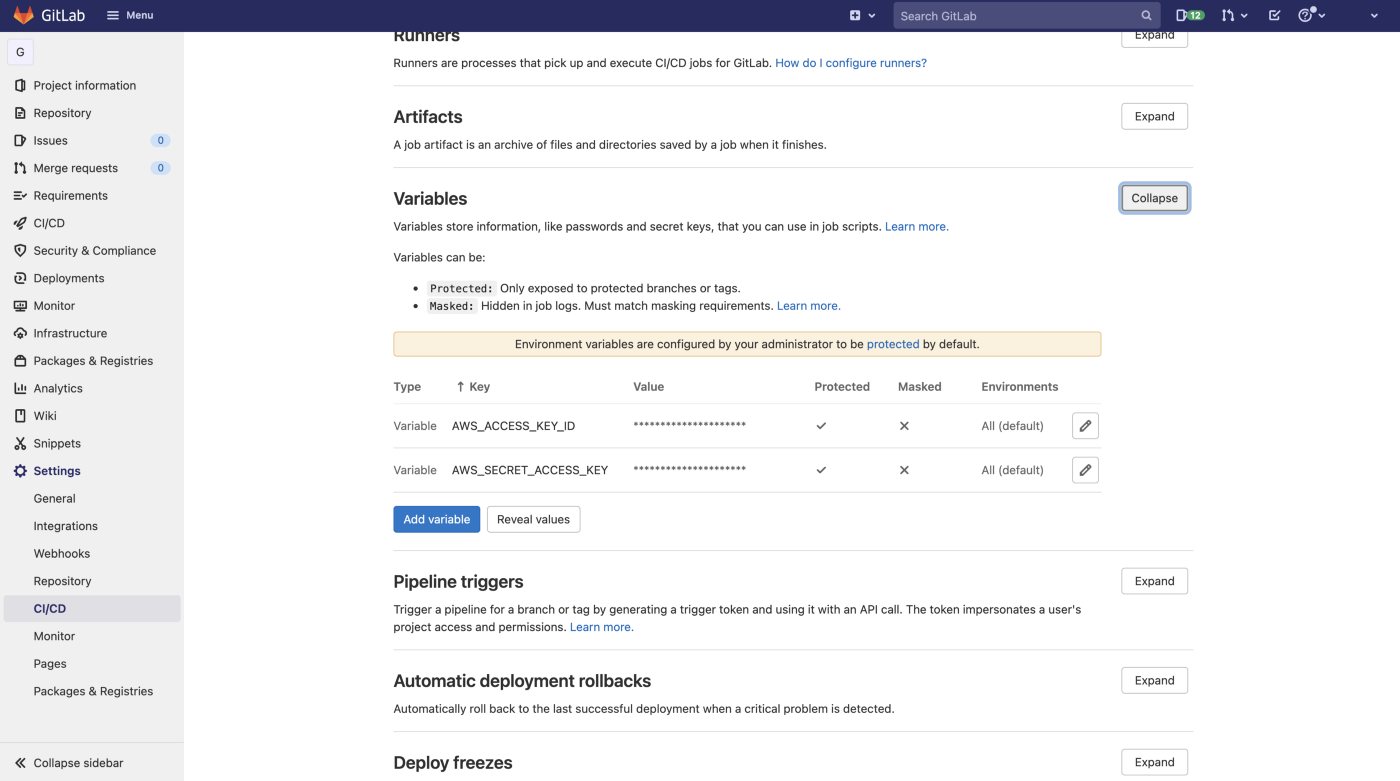Click the Reveal values button
Viewport: 1400px width, 781px height.
[x=533, y=519]
